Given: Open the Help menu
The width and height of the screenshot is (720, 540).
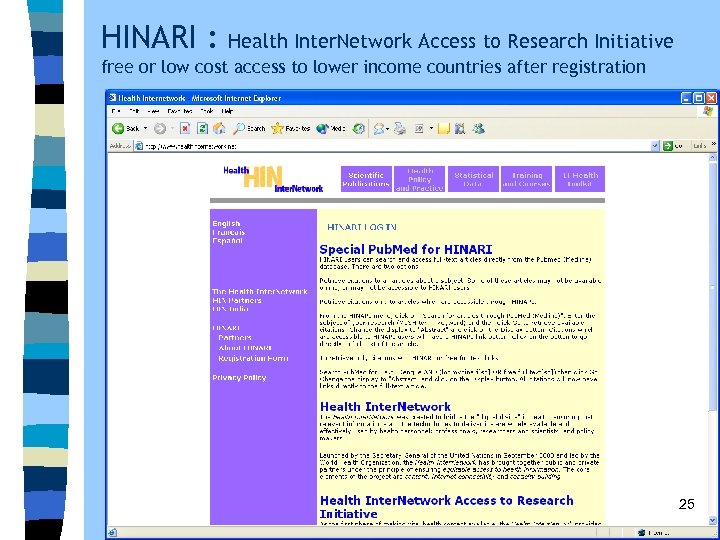Looking at the screenshot, I should pyautogui.click(x=227, y=111).
